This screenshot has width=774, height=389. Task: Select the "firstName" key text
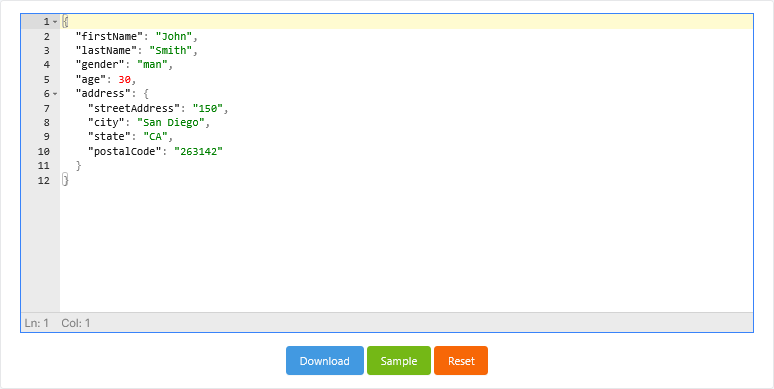click(109, 36)
